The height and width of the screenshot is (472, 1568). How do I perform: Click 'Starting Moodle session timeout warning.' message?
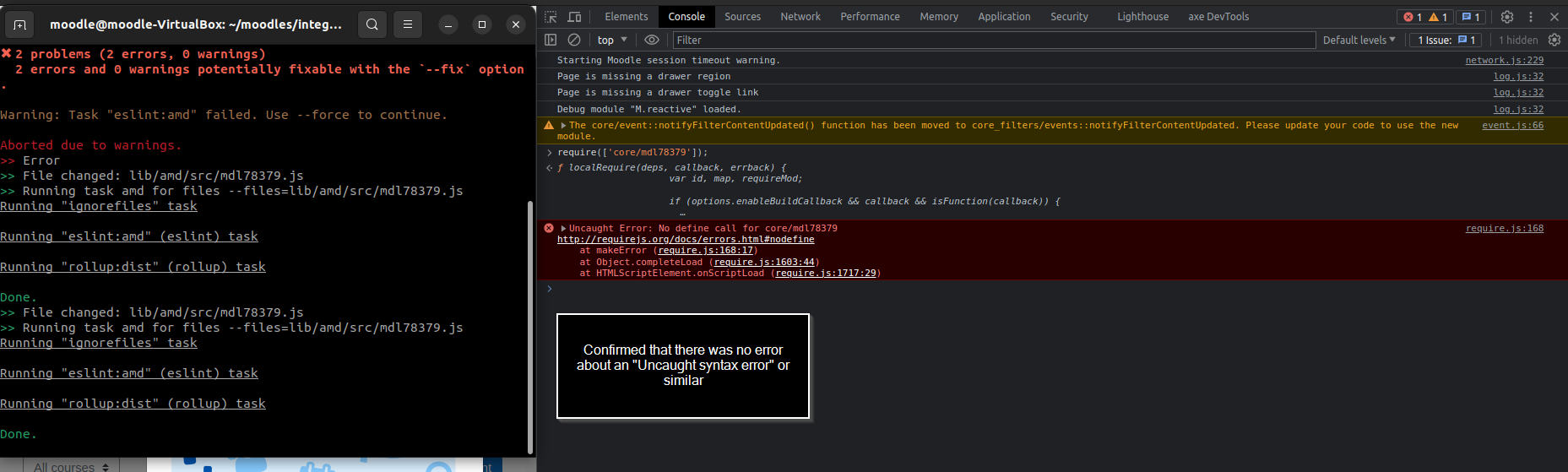(x=668, y=60)
